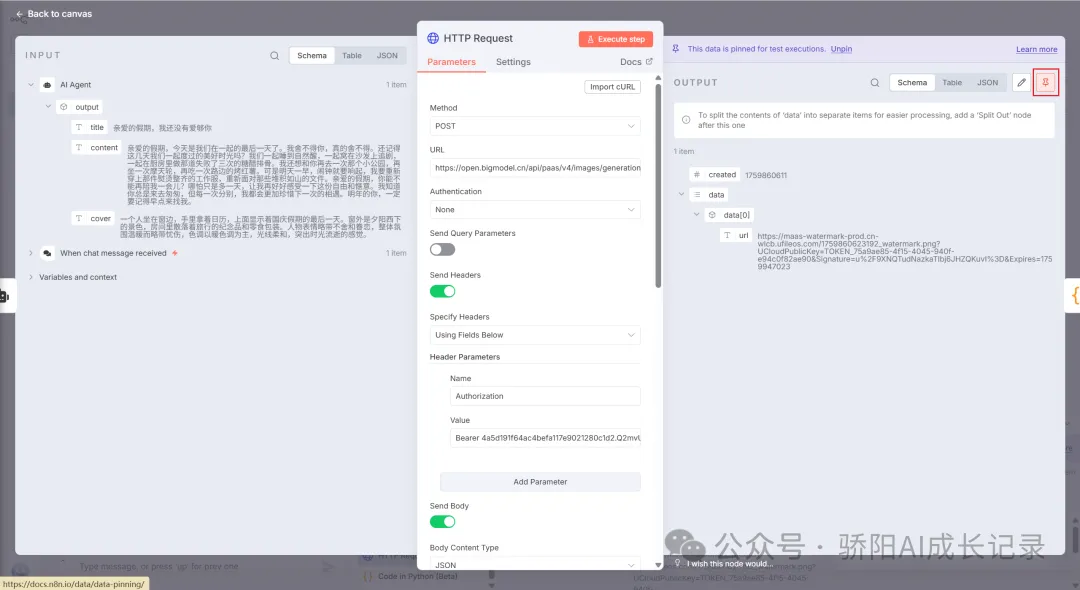Disable the Send Body switch

pyautogui.click(x=442, y=522)
